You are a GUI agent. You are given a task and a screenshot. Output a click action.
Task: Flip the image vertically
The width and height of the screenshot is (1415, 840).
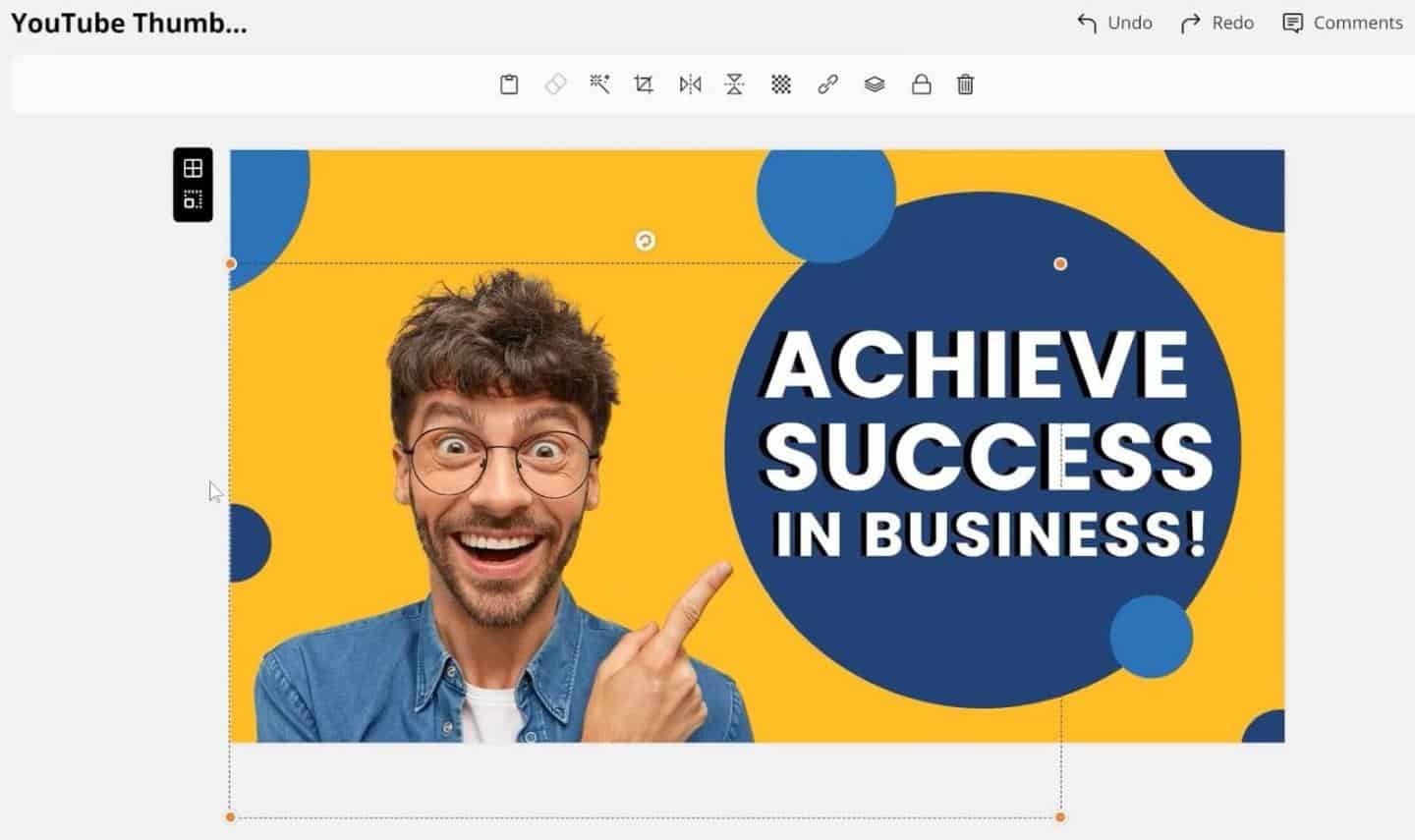734,84
